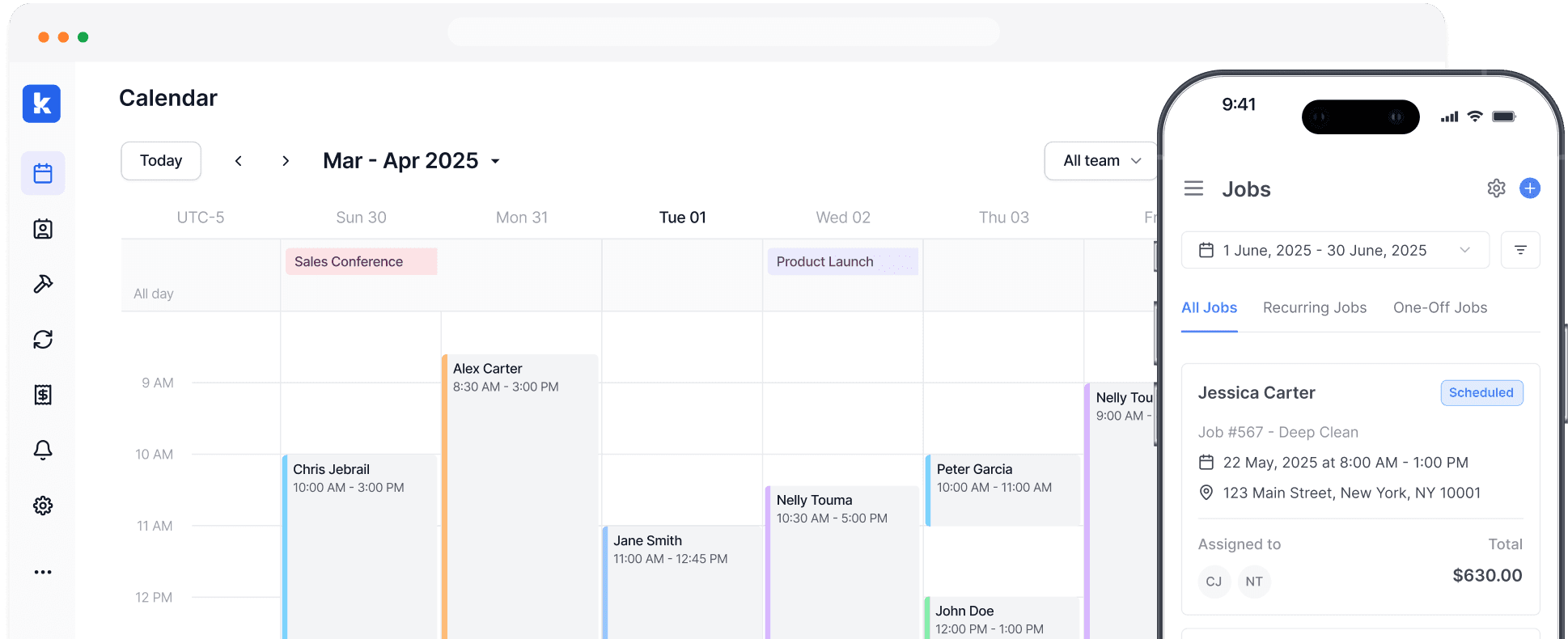The width and height of the screenshot is (1568, 639).
Task: Switch to the All Jobs tab
Action: click(x=1209, y=307)
